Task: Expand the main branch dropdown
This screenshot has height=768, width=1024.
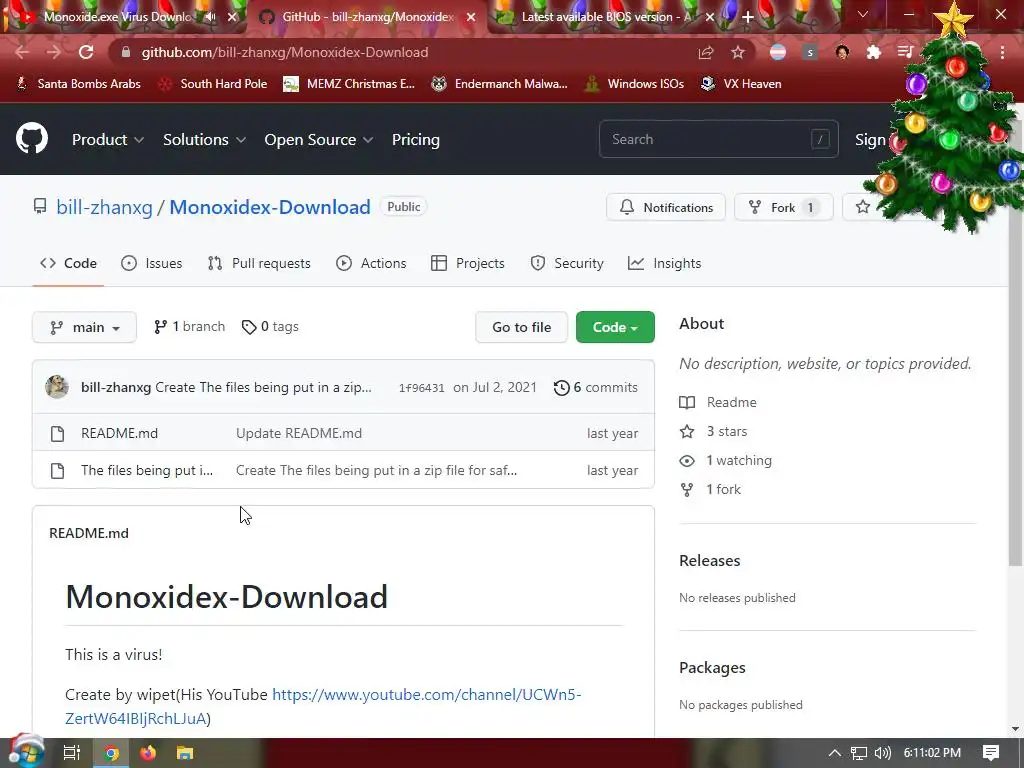Action: tap(84, 327)
